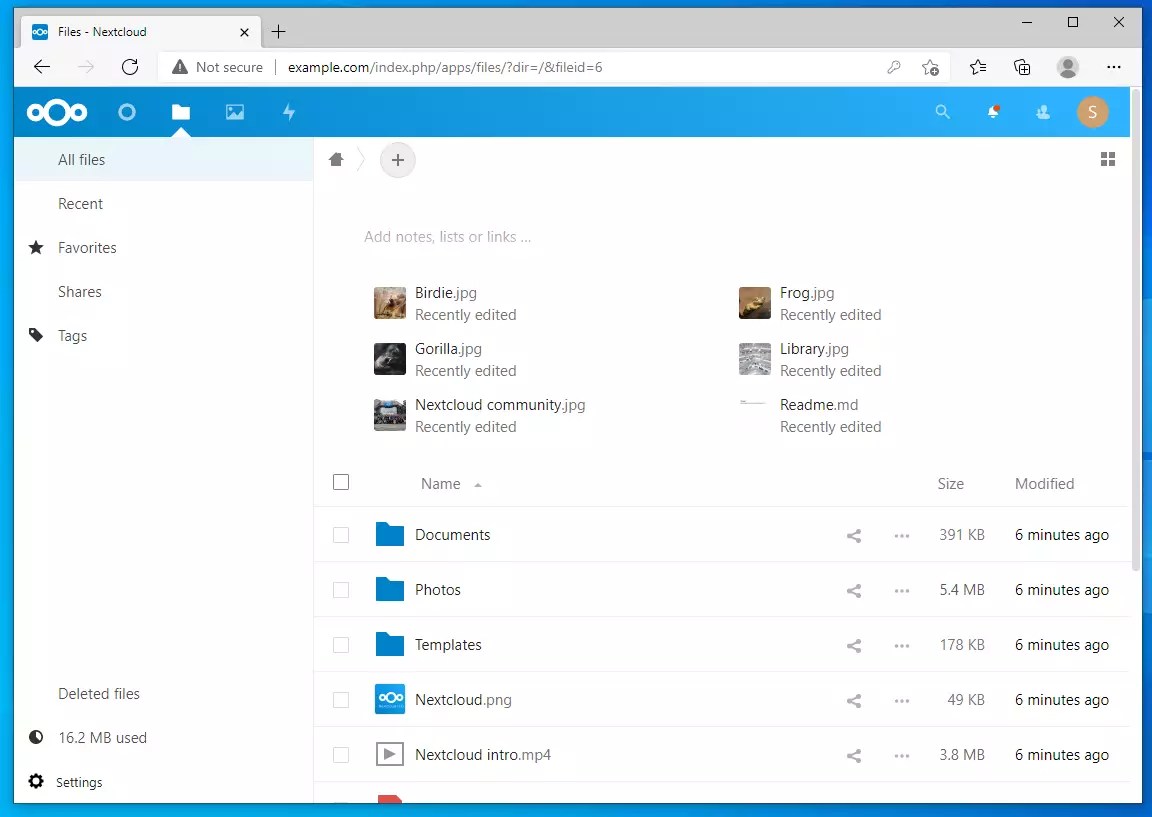This screenshot has width=1152, height=817.
Task: Open recently edited Birdie.jpg
Action: [445, 303]
